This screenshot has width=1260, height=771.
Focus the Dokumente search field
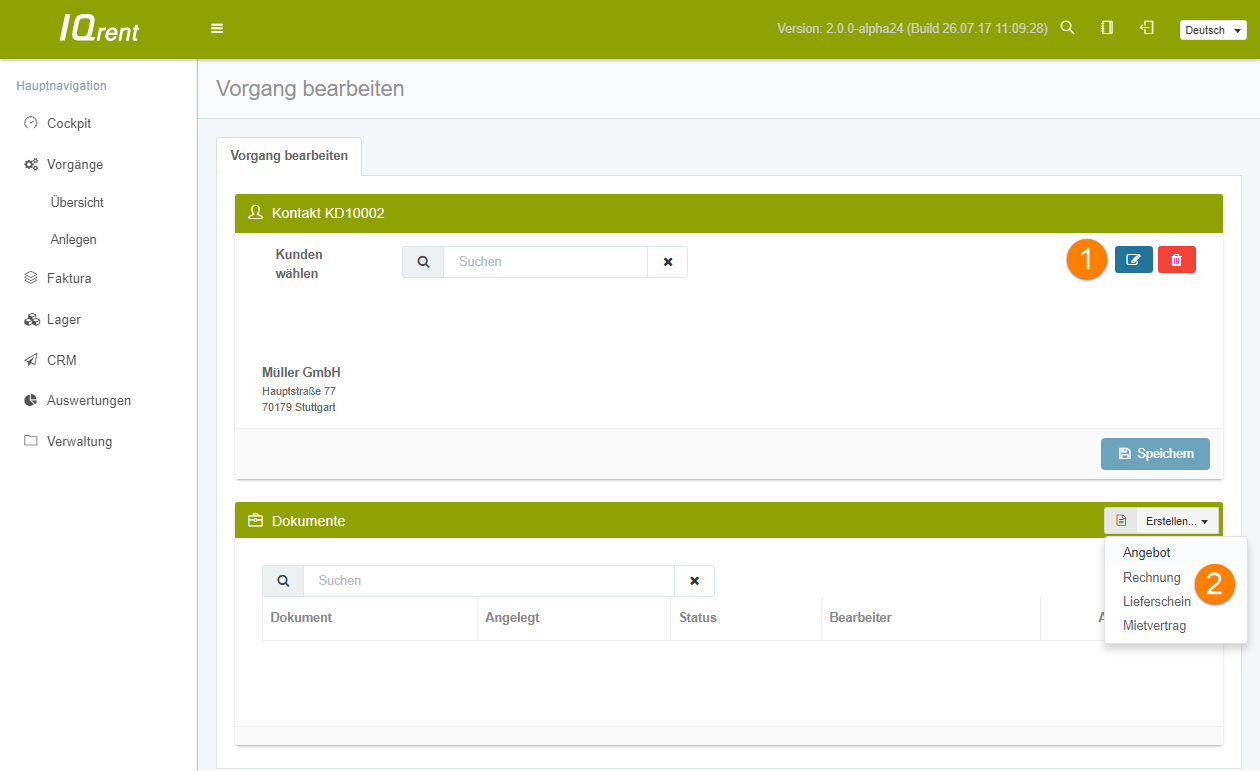pos(489,581)
